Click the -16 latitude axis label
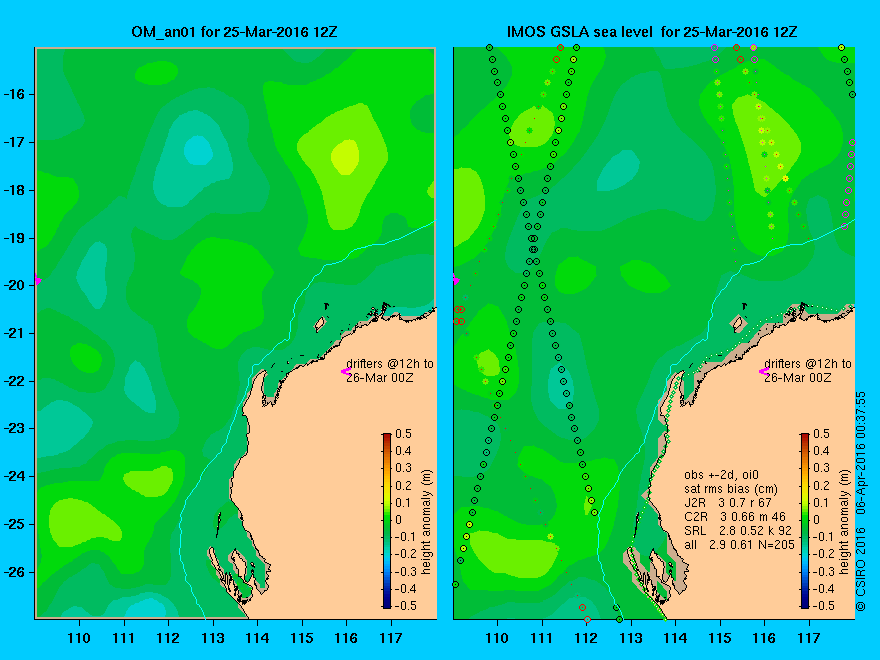The image size is (880, 660). tap(15, 94)
